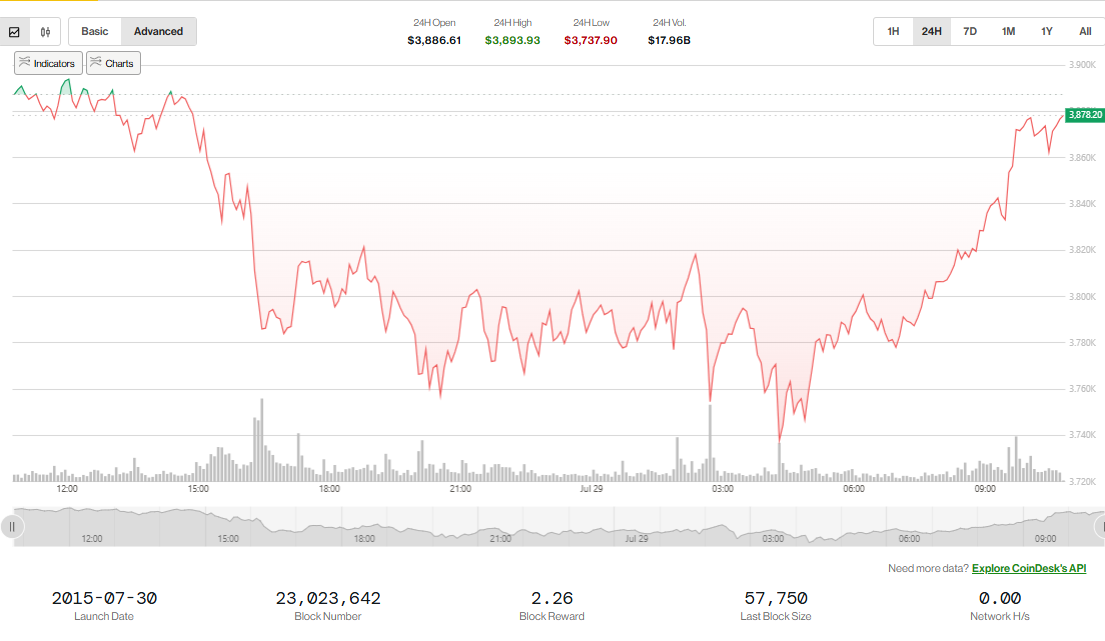Switch to candlestick chart view icon

click(45, 32)
